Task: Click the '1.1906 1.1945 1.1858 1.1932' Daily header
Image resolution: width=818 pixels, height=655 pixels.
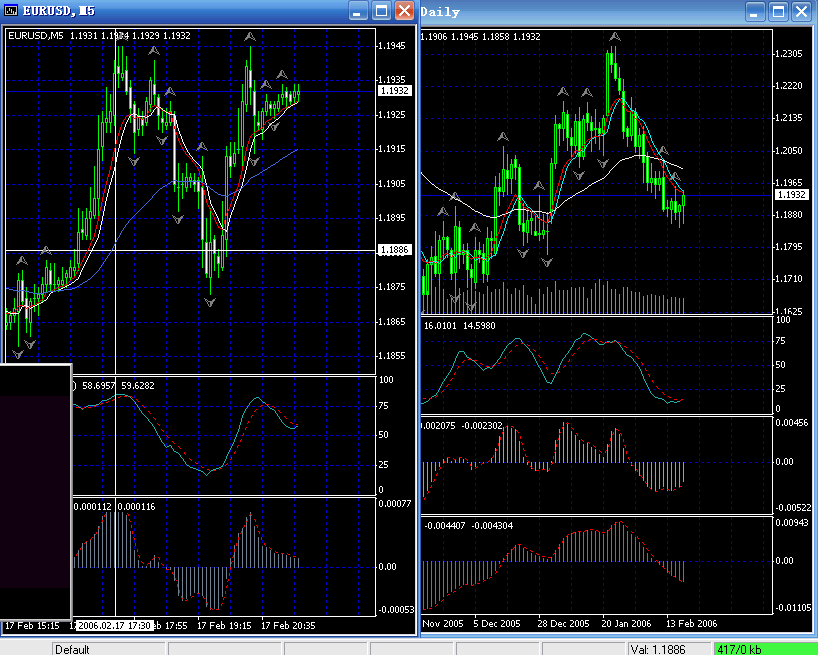Action: 480,37
